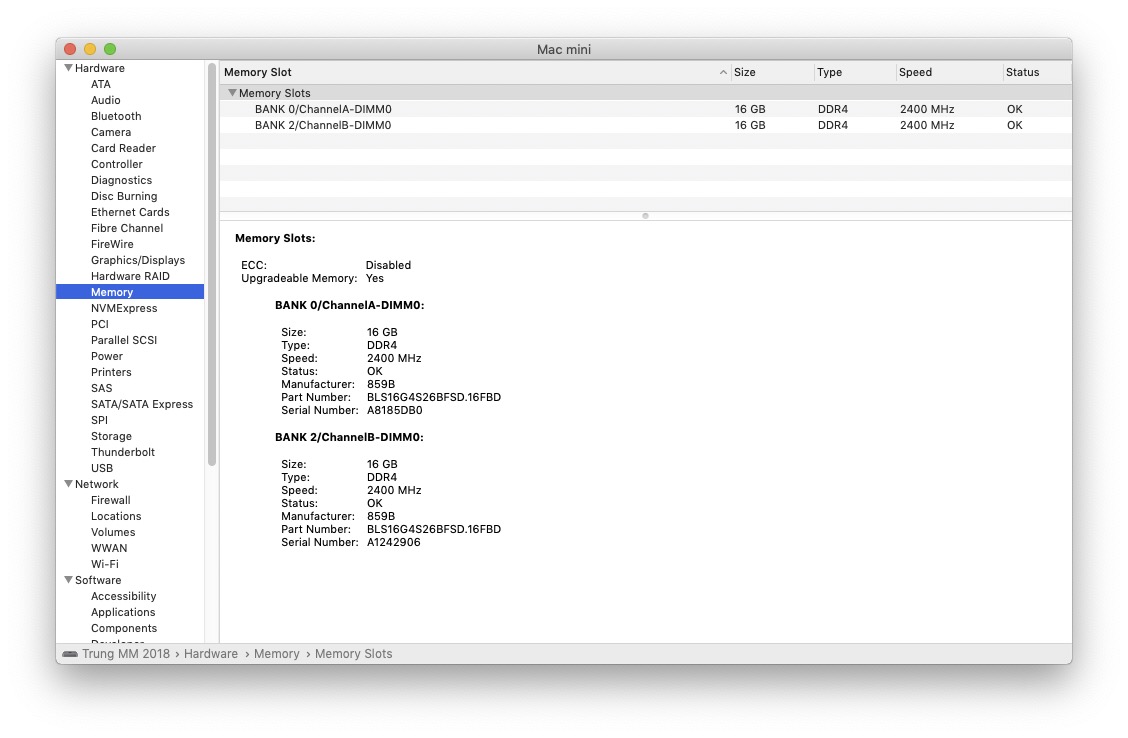The height and width of the screenshot is (738, 1128).
Task: Select Fibre Channel in the sidebar
Action: 127,228
